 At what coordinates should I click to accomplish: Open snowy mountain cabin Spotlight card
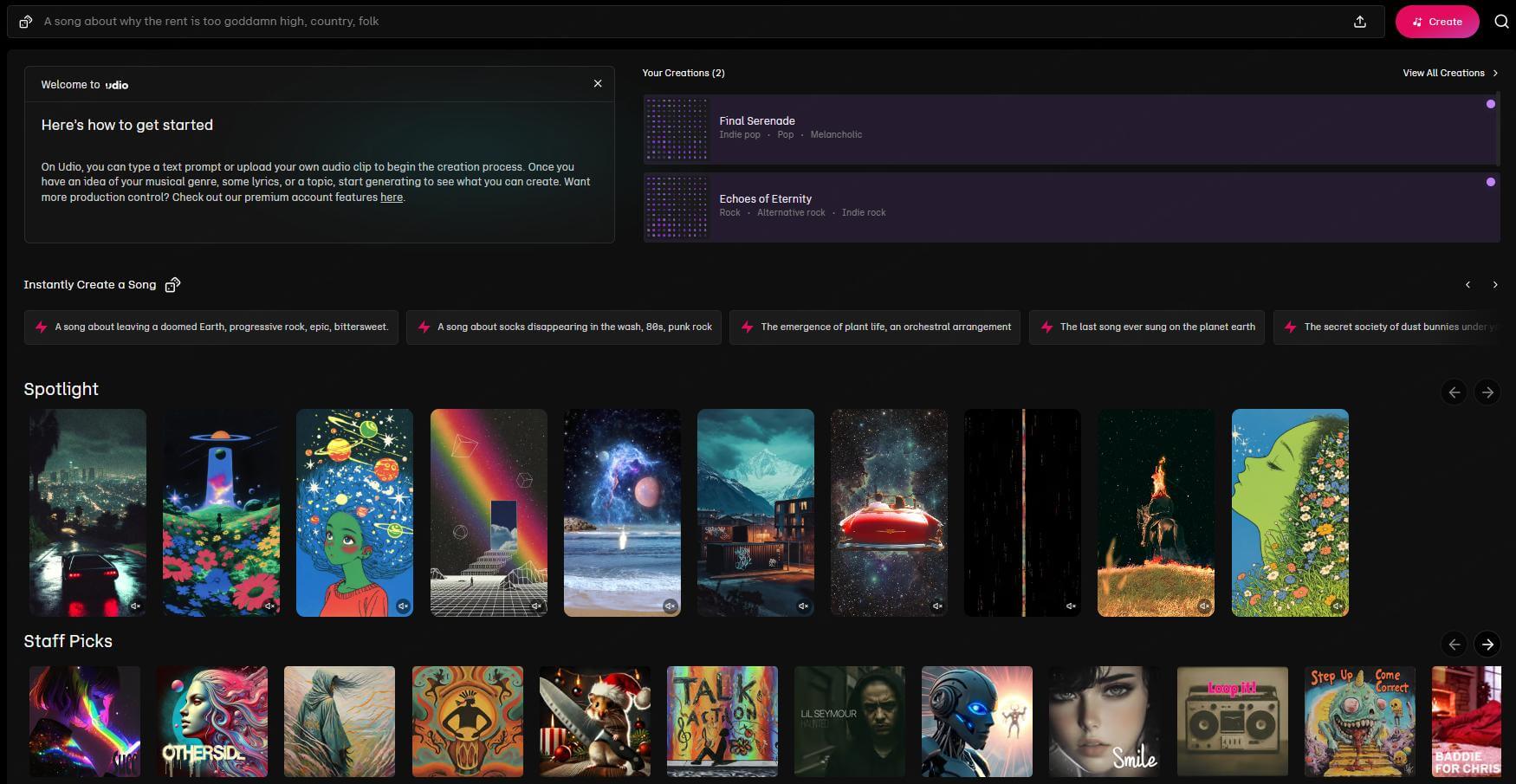755,513
